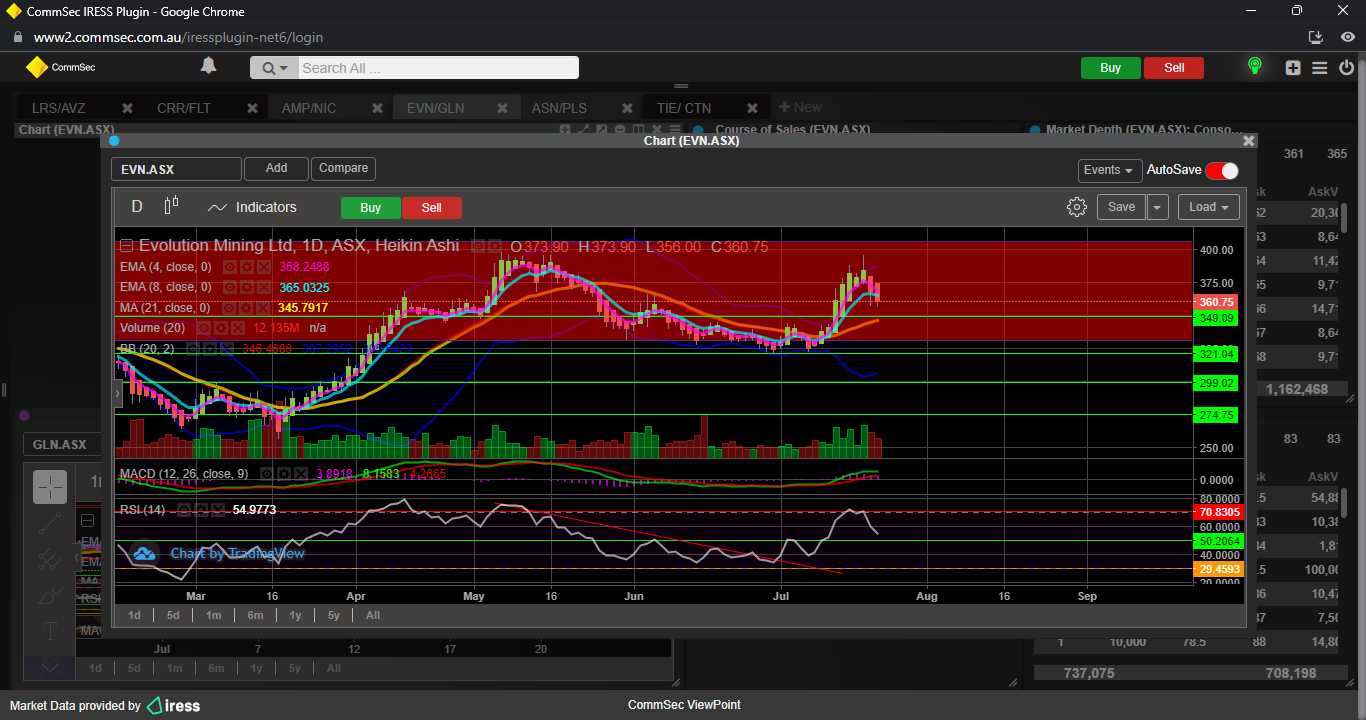Toggle visibility of MA (21, close, 0)
This screenshot has height=720, width=1366.
click(x=229, y=307)
